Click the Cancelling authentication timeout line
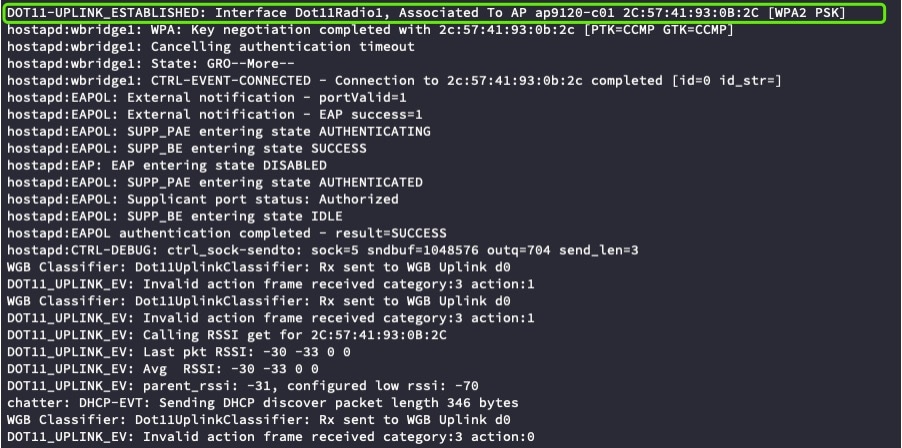The image size is (902, 448). 211,47
